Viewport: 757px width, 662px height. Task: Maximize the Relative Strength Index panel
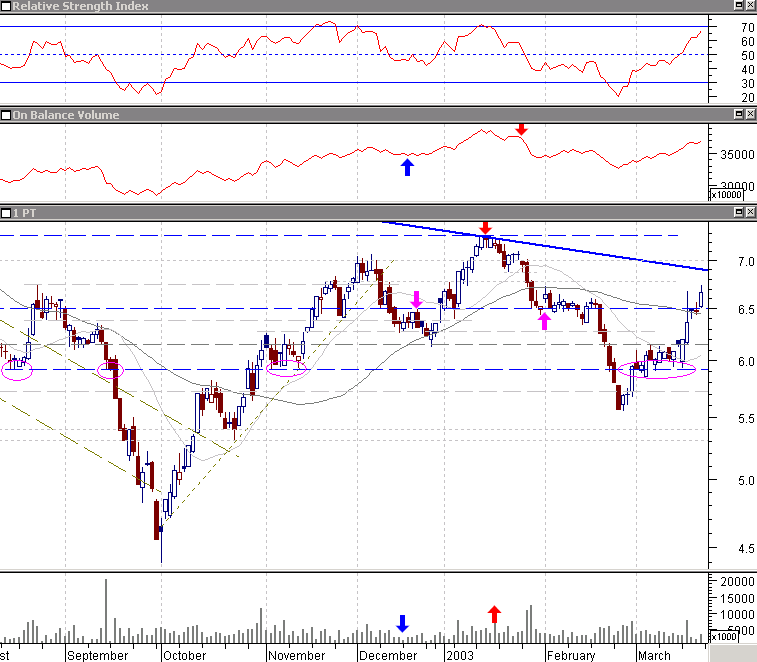pyautogui.click(x=739, y=5)
